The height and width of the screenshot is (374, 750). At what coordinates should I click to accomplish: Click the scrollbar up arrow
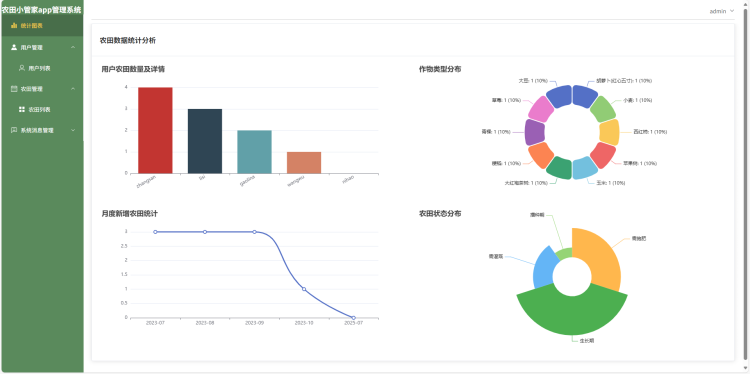745,4
